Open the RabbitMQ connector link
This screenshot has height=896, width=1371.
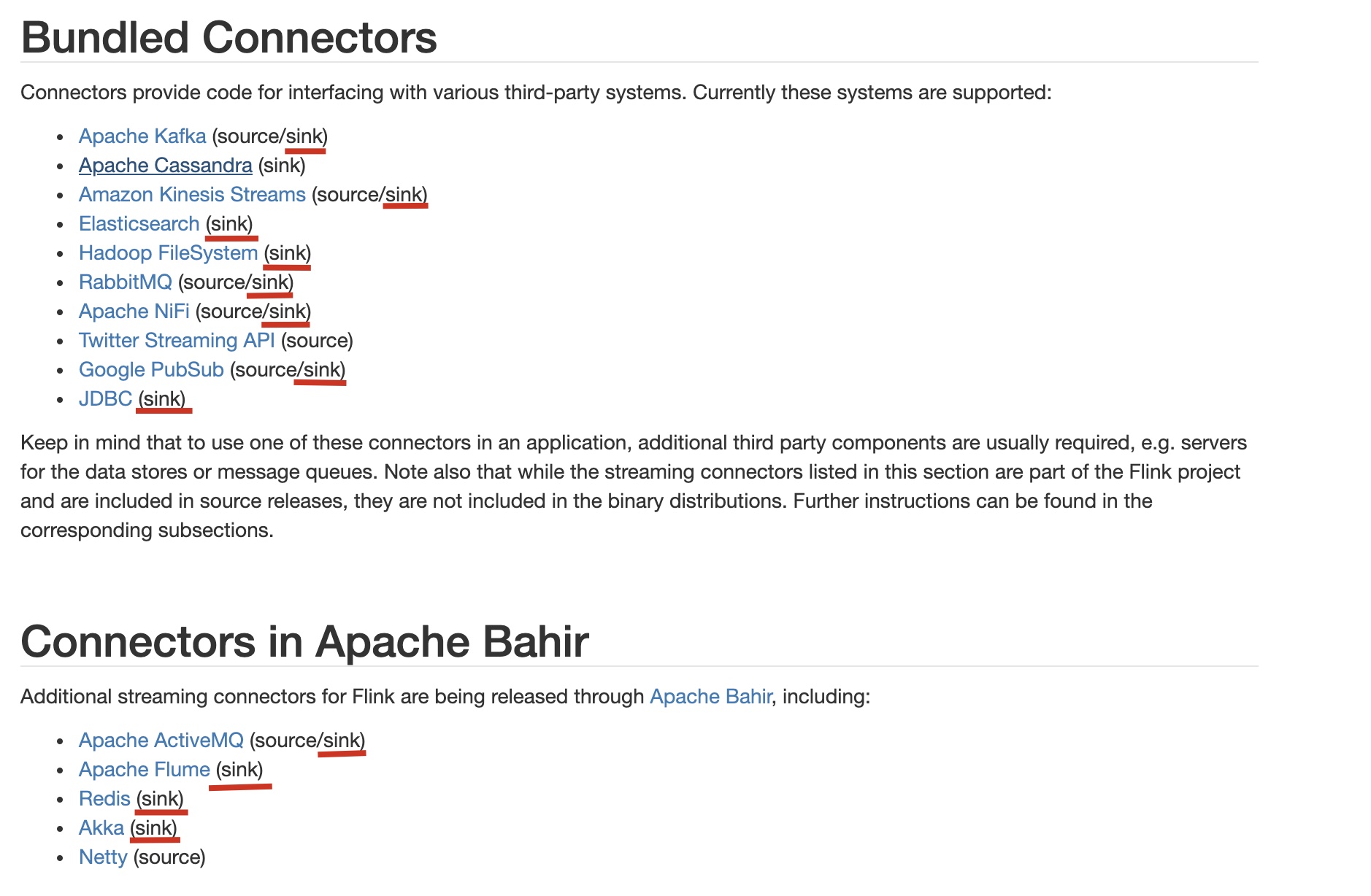(126, 282)
